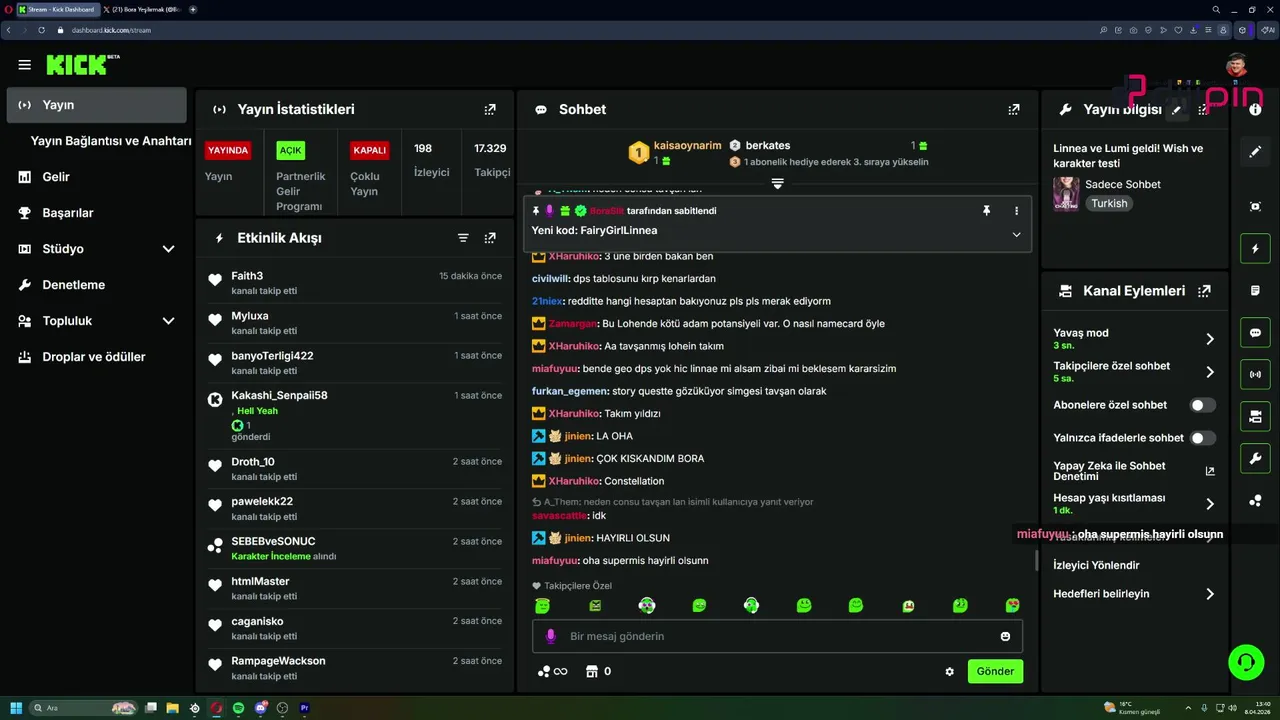The height and width of the screenshot is (720, 1280).
Task: Click the lightning bolt icon in right sidebar
Action: pyautogui.click(x=1255, y=248)
